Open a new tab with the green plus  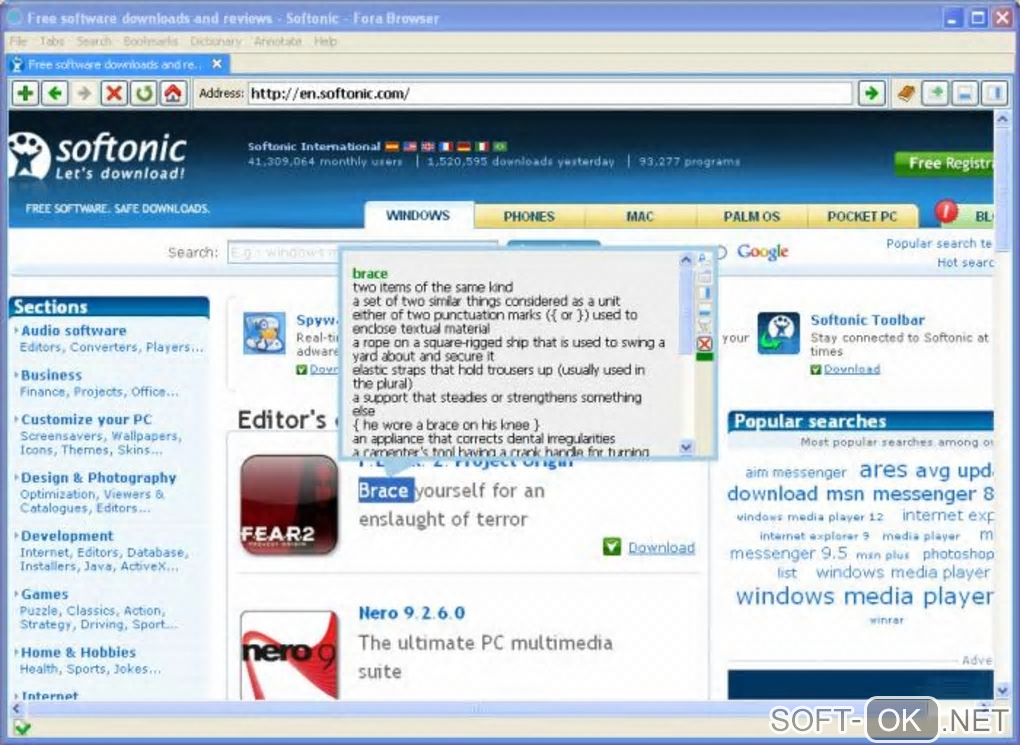[25, 94]
